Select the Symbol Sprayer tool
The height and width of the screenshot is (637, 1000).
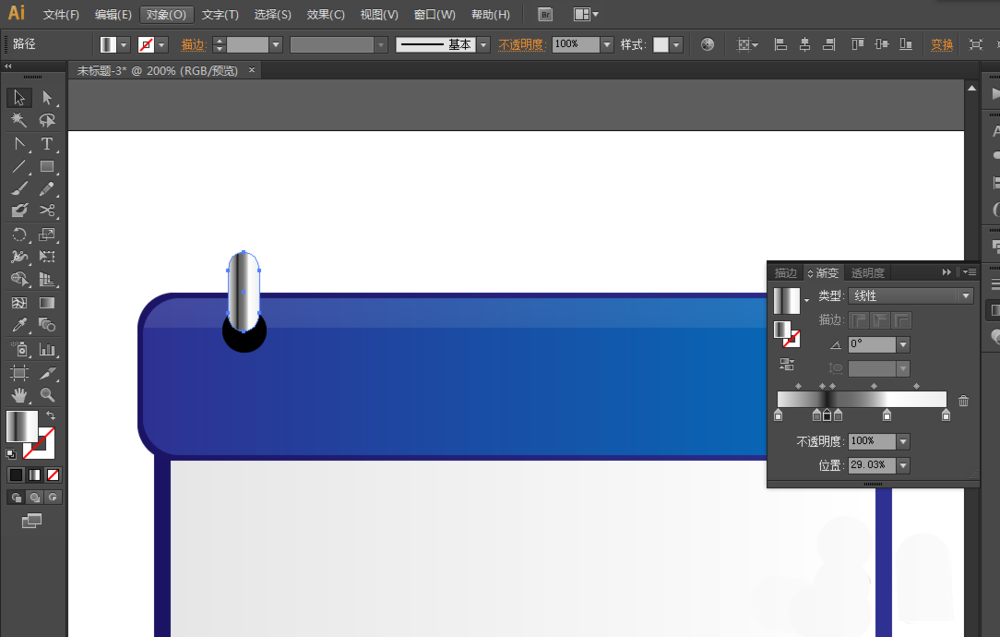(x=19, y=349)
